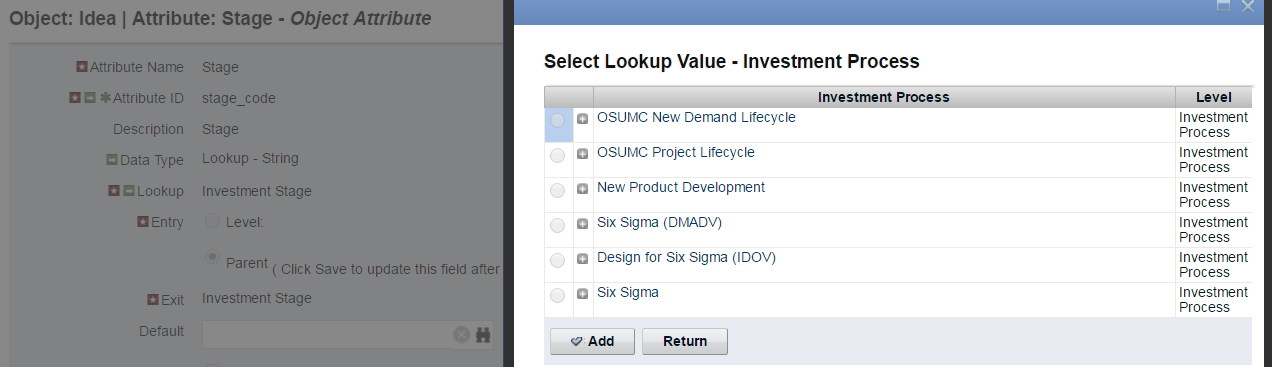Click the Add button
The width and height of the screenshot is (1272, 367).
coord(592,341)
